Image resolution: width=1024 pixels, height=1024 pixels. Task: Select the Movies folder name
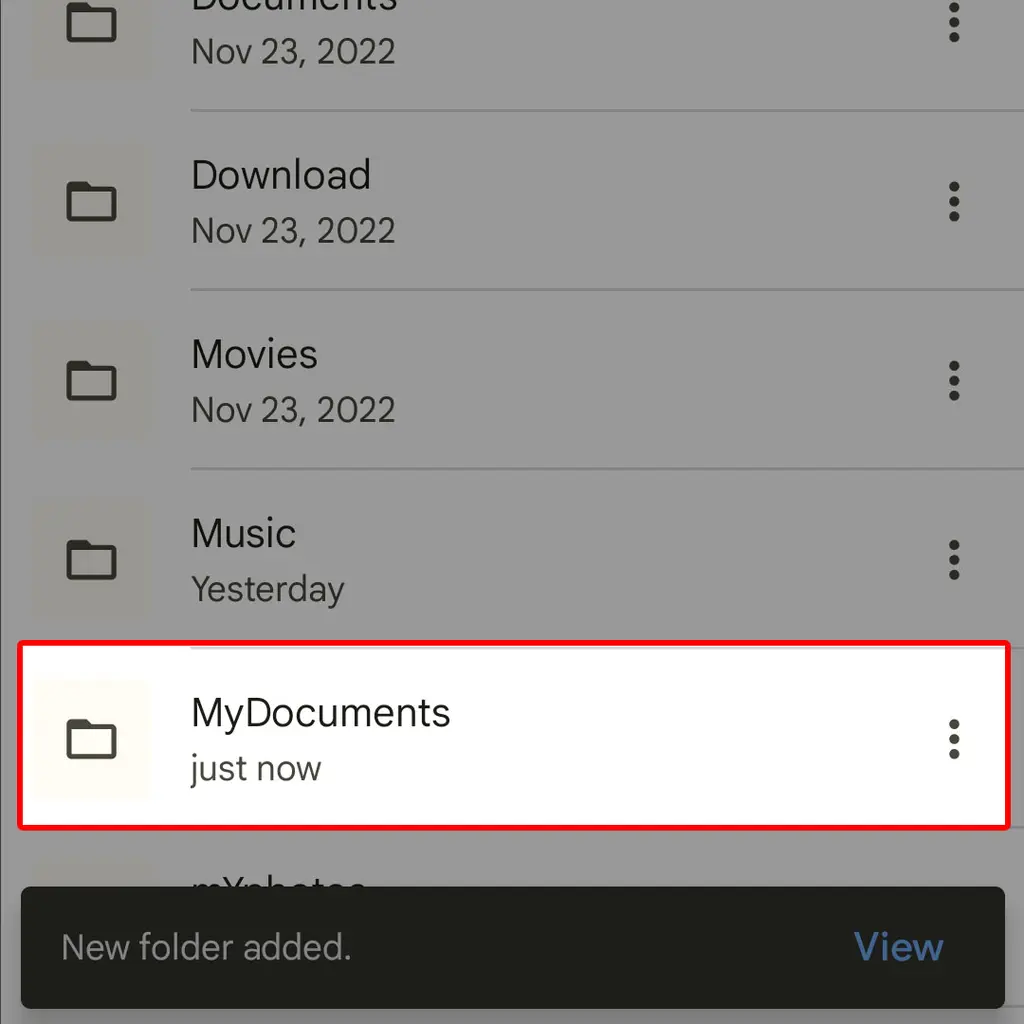[254, 355]
